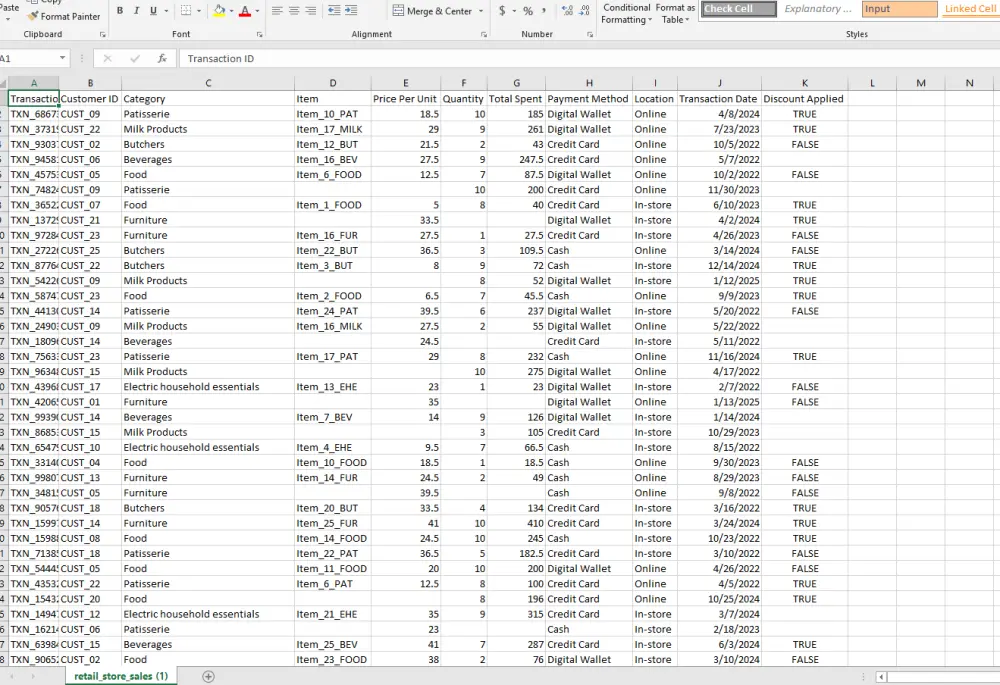Select cell with date 12/14/2024

tap(719, 265)
